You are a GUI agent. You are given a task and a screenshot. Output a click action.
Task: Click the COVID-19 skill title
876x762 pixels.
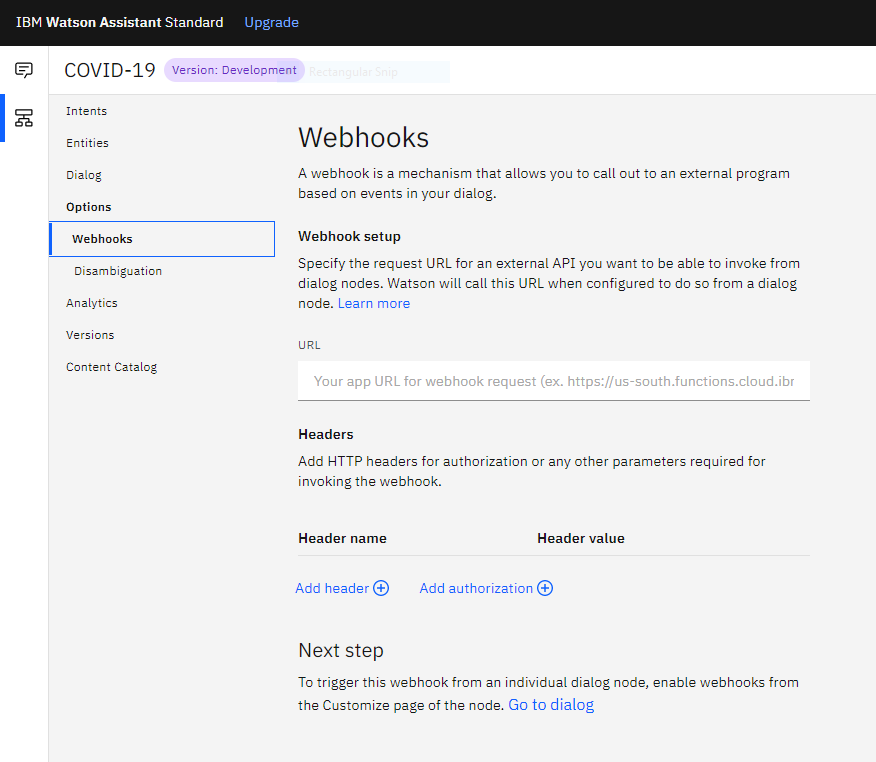110,70
